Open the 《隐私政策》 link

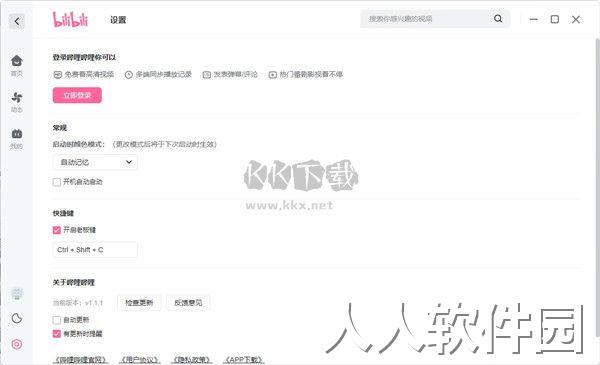tap(192, 360)
